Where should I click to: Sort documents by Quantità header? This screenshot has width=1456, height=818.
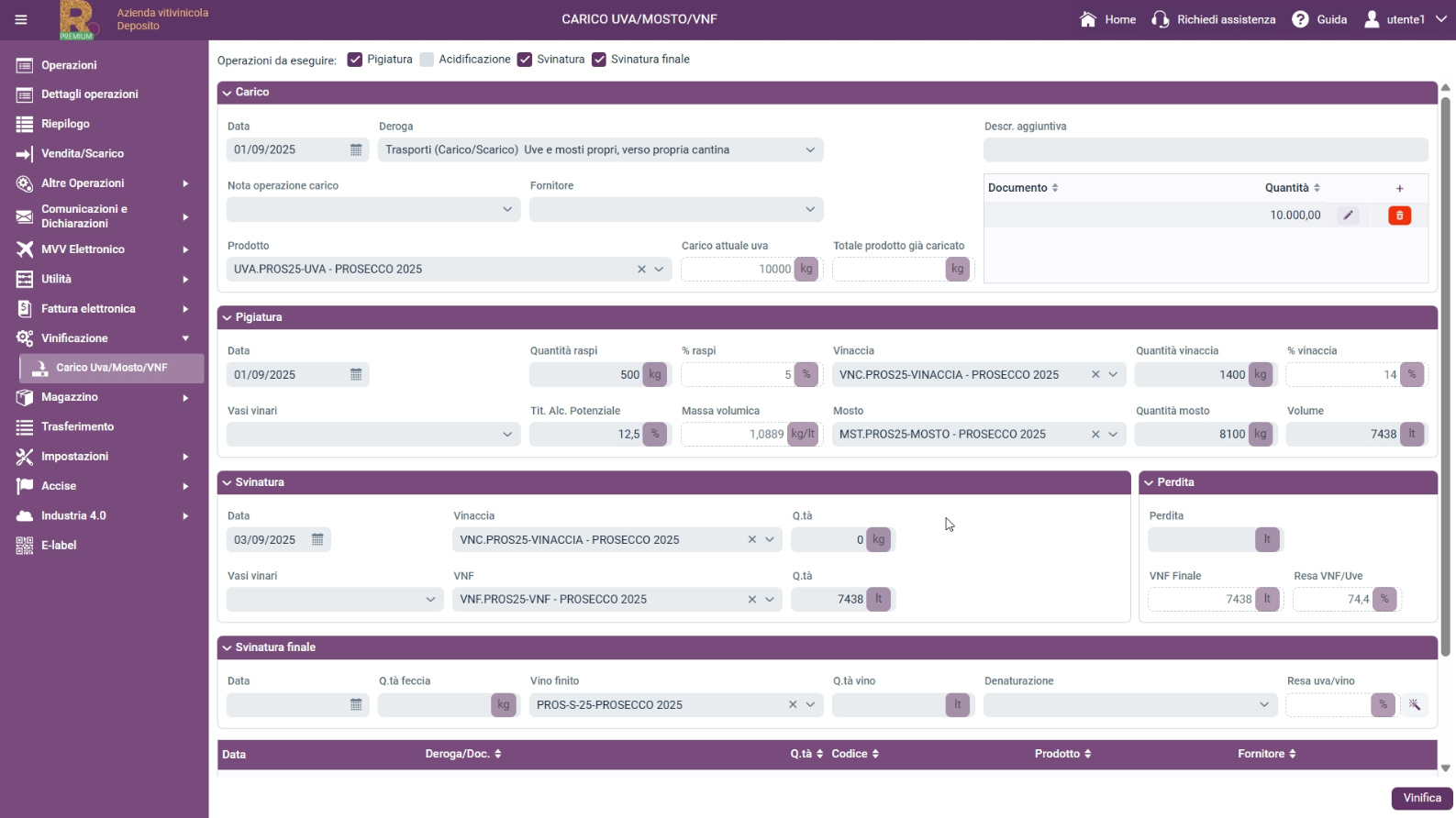point(1293,188)
